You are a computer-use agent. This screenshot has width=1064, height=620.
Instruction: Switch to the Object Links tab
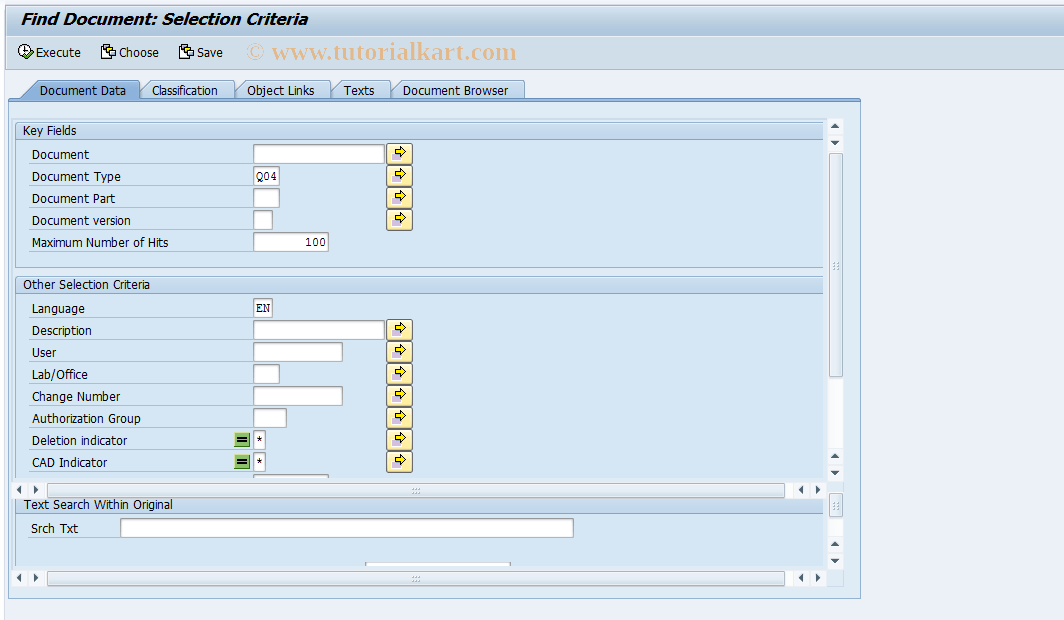283,89
